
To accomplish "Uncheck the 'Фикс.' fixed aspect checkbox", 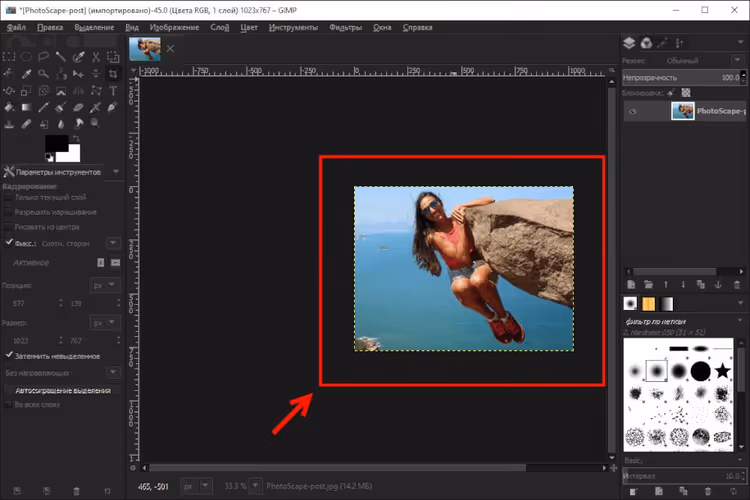I will pyautogui.click(x=9, y=243).
